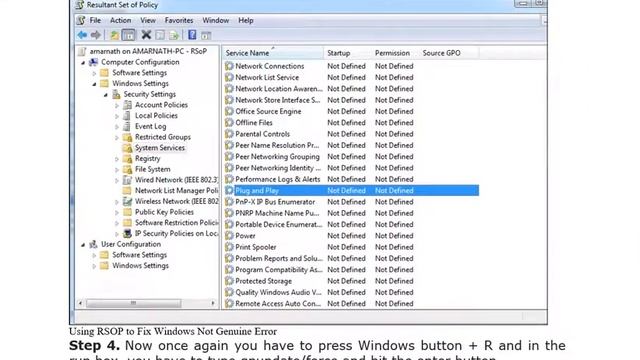Viewport: 640px width, 360px height.
Task: Click the Account Policies tree icon
Action: pyautogui.click(x=127, y=105)
